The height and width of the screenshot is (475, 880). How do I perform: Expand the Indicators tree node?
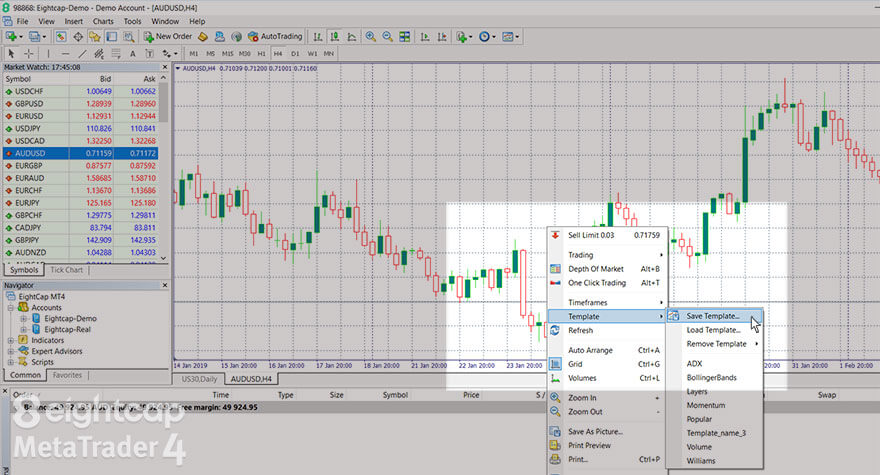coord(11,340)
